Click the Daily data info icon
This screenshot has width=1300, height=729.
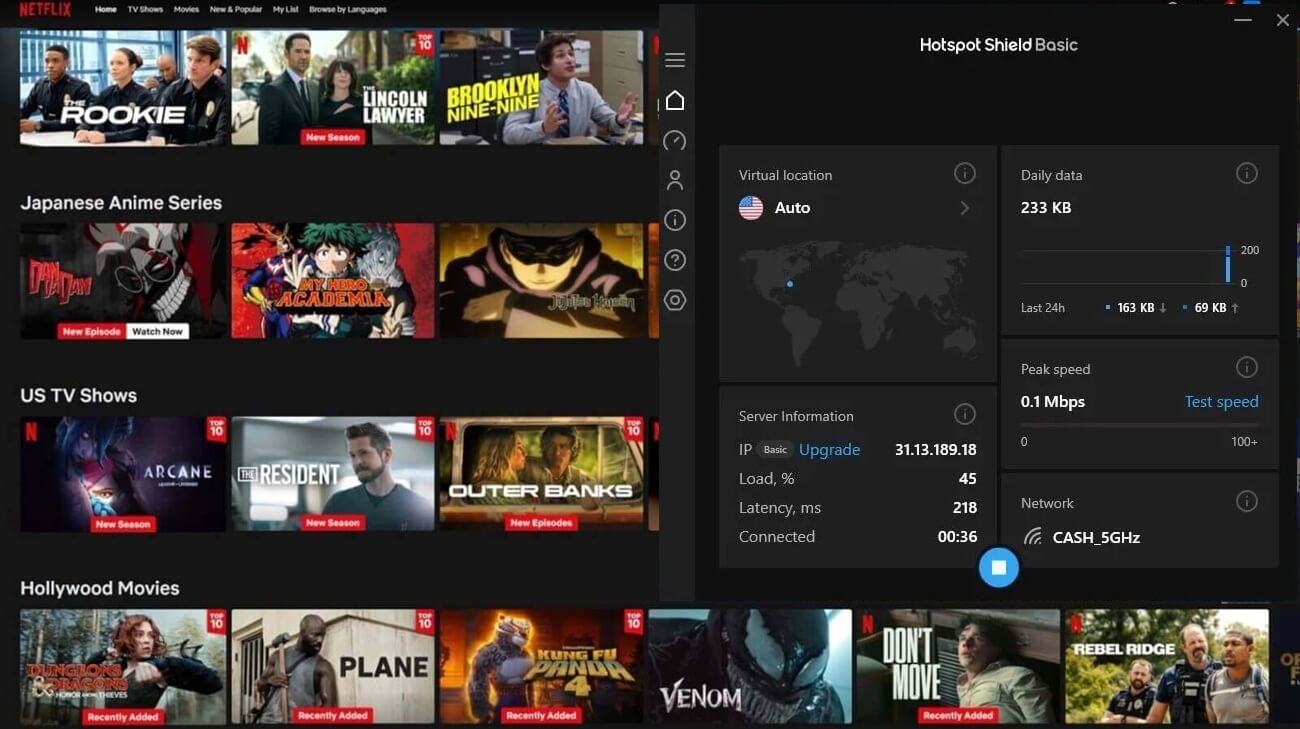(1247, 174)
